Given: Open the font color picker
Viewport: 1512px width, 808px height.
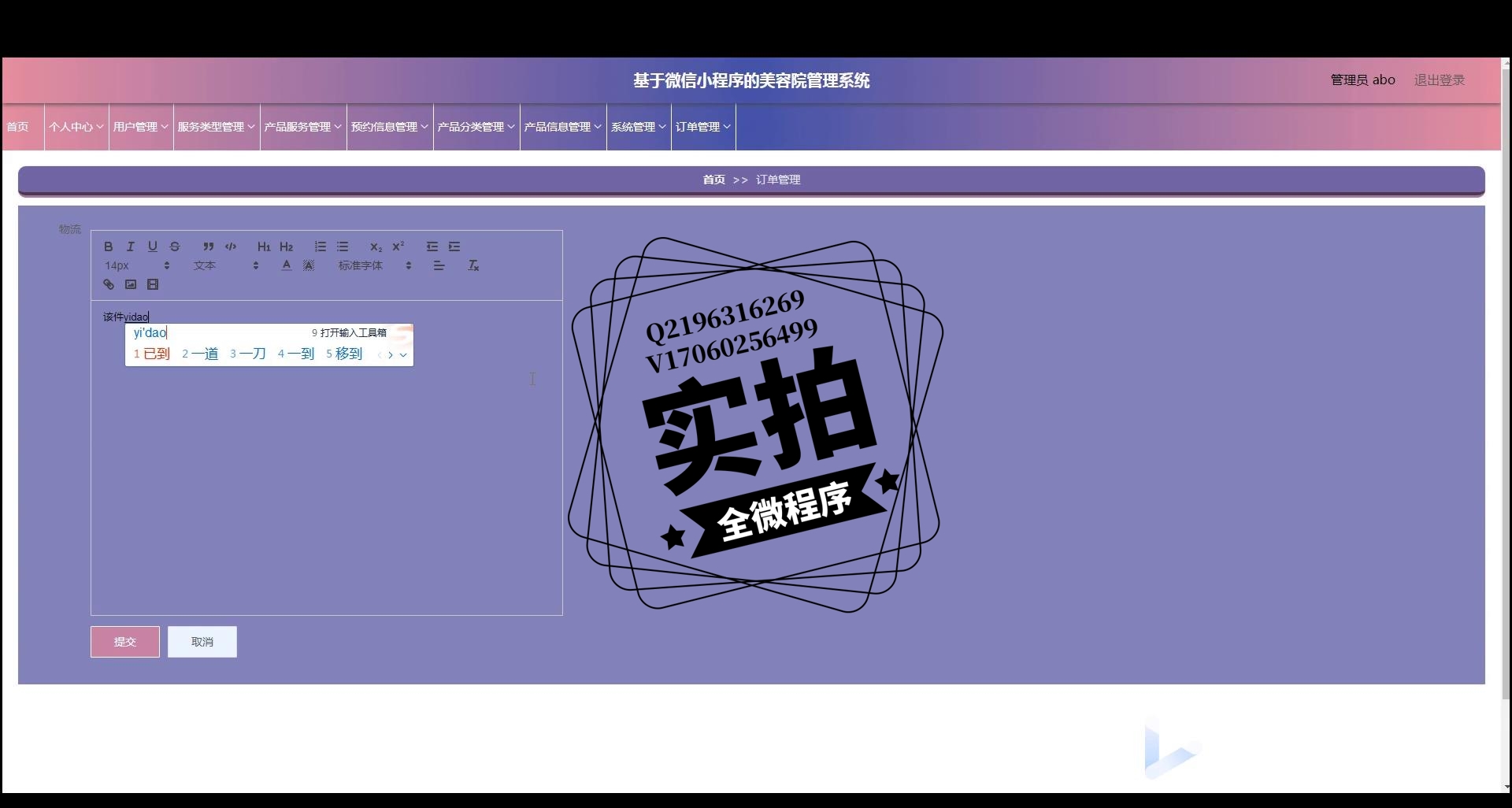Looking at the screenshot, I should click(x=286, y=265).
